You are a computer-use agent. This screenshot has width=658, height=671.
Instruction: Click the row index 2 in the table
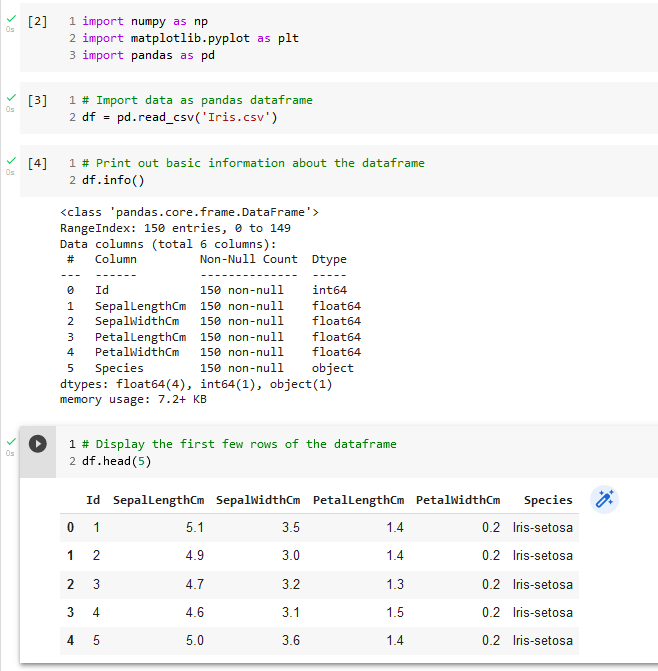pyautogui.click(x=70, y=584)
